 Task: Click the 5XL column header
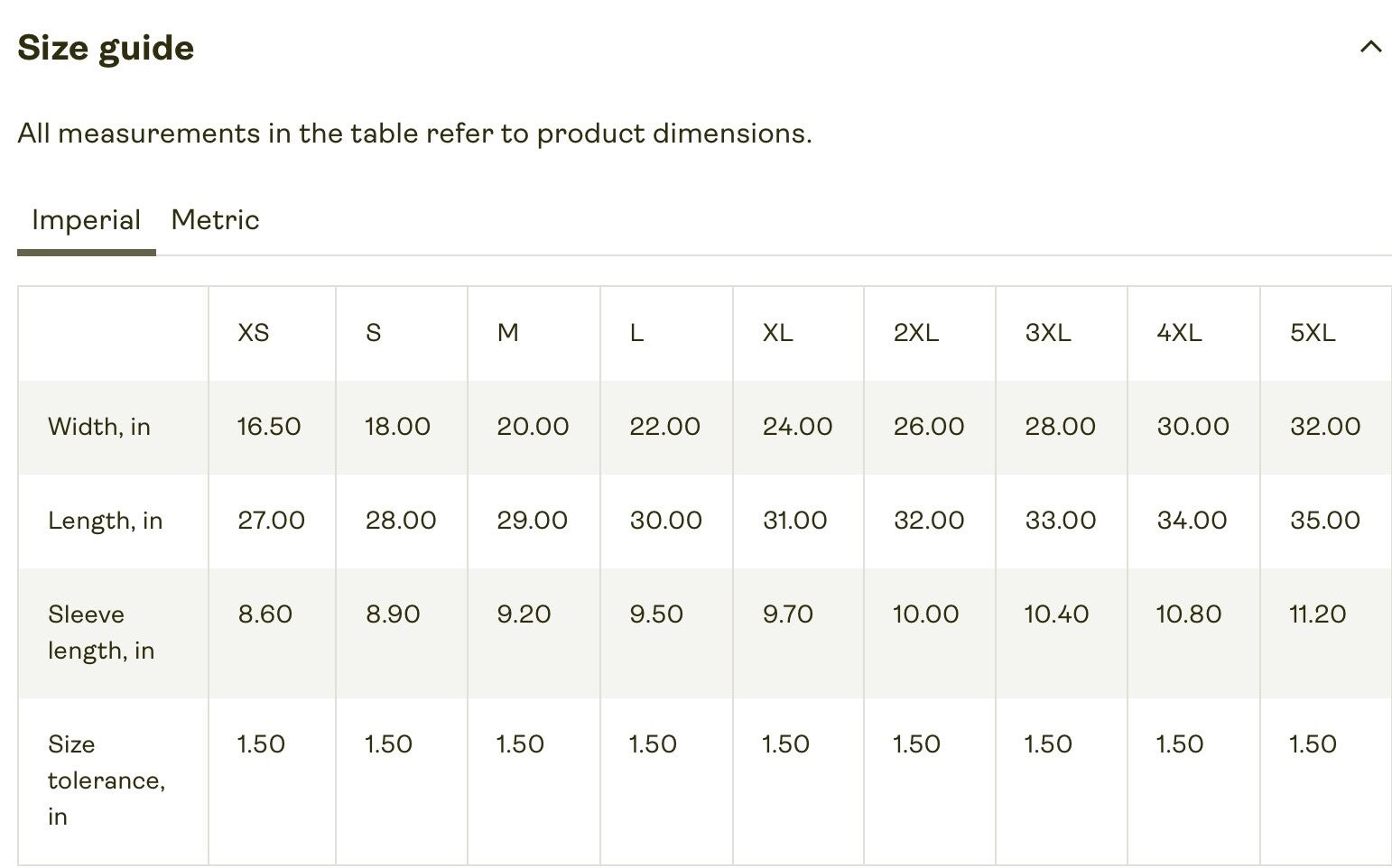point(1312,333)
